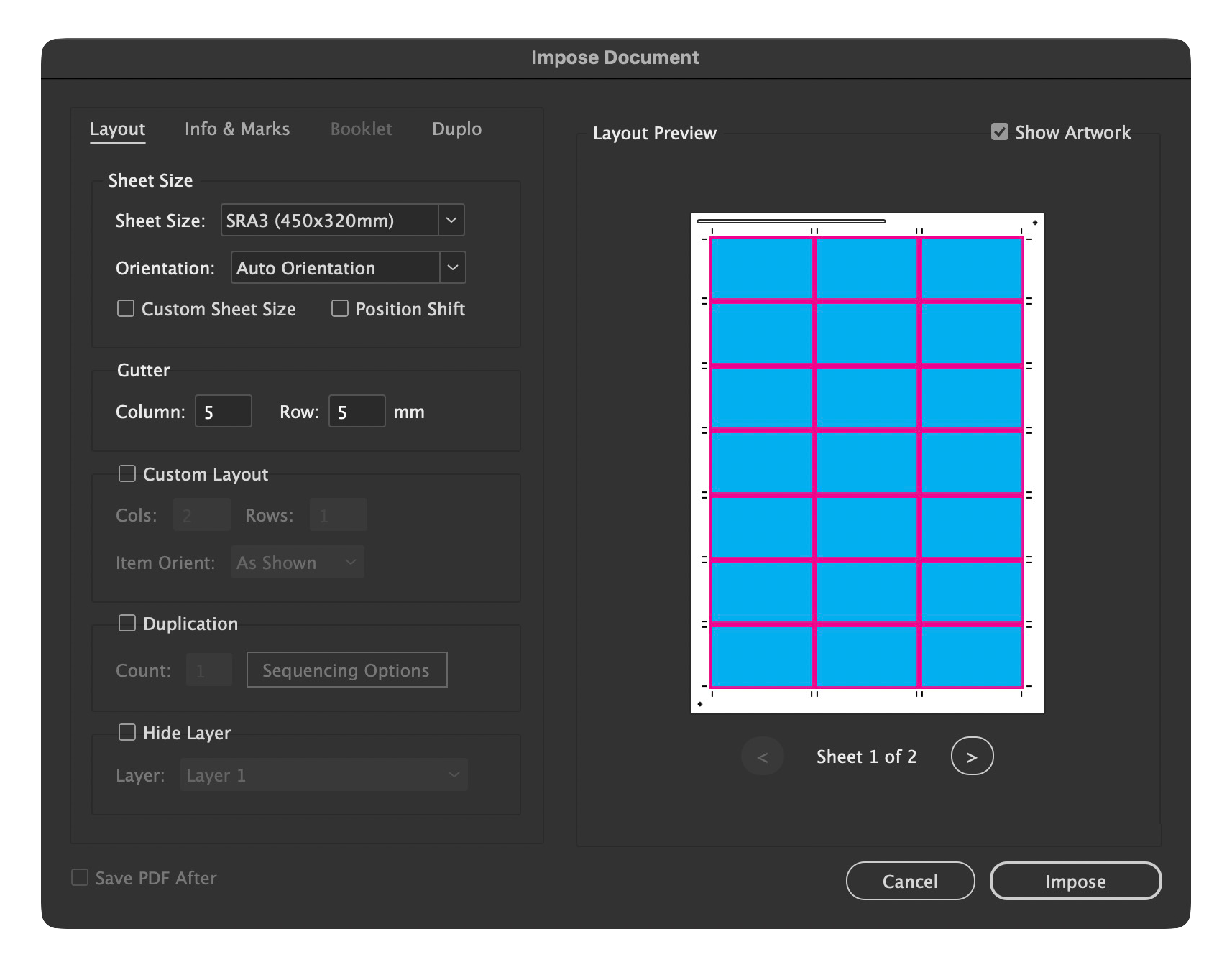Switch to the Info & Marks tab
This screenshot has width=1232, height=967.
236,129
